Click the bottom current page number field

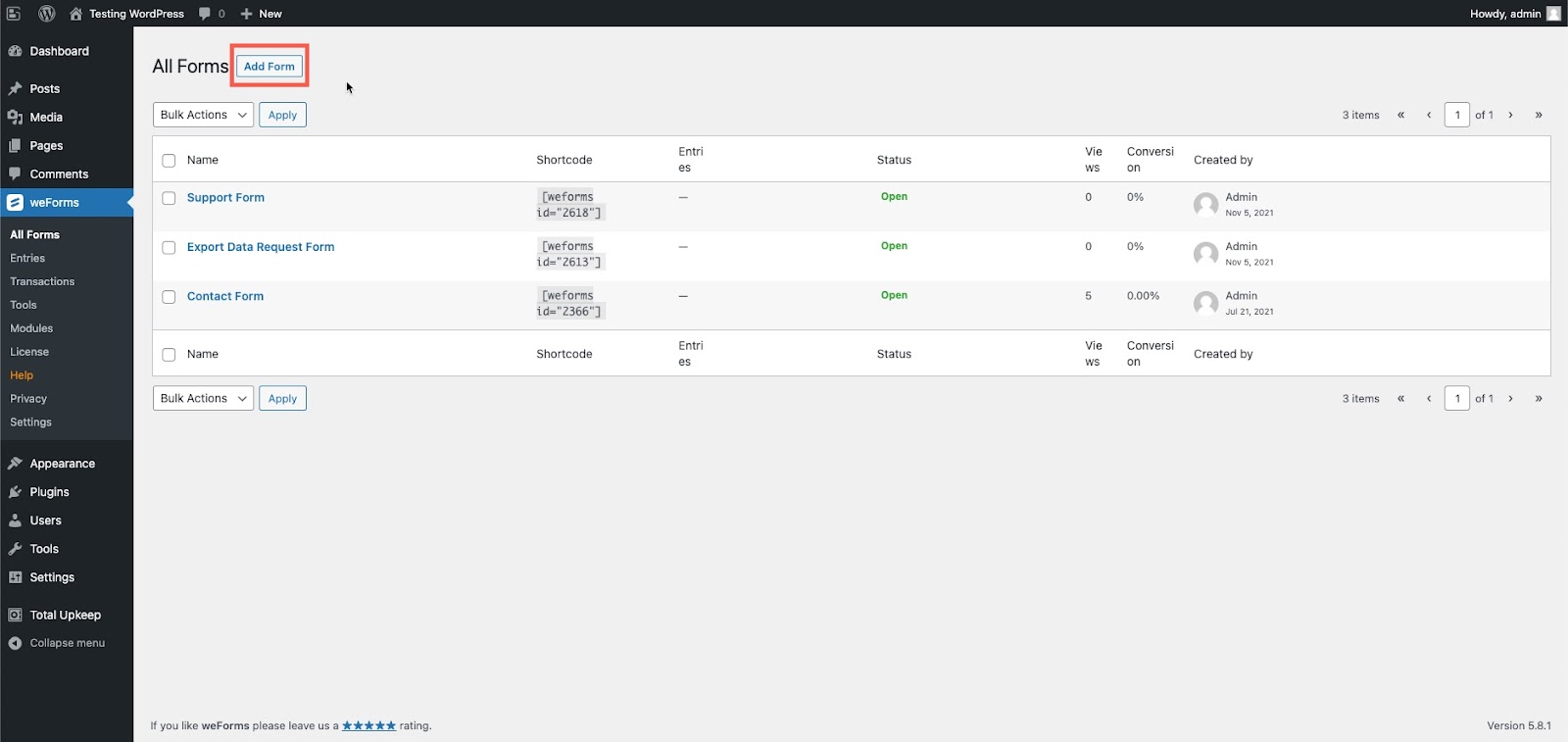(1457, 398)
